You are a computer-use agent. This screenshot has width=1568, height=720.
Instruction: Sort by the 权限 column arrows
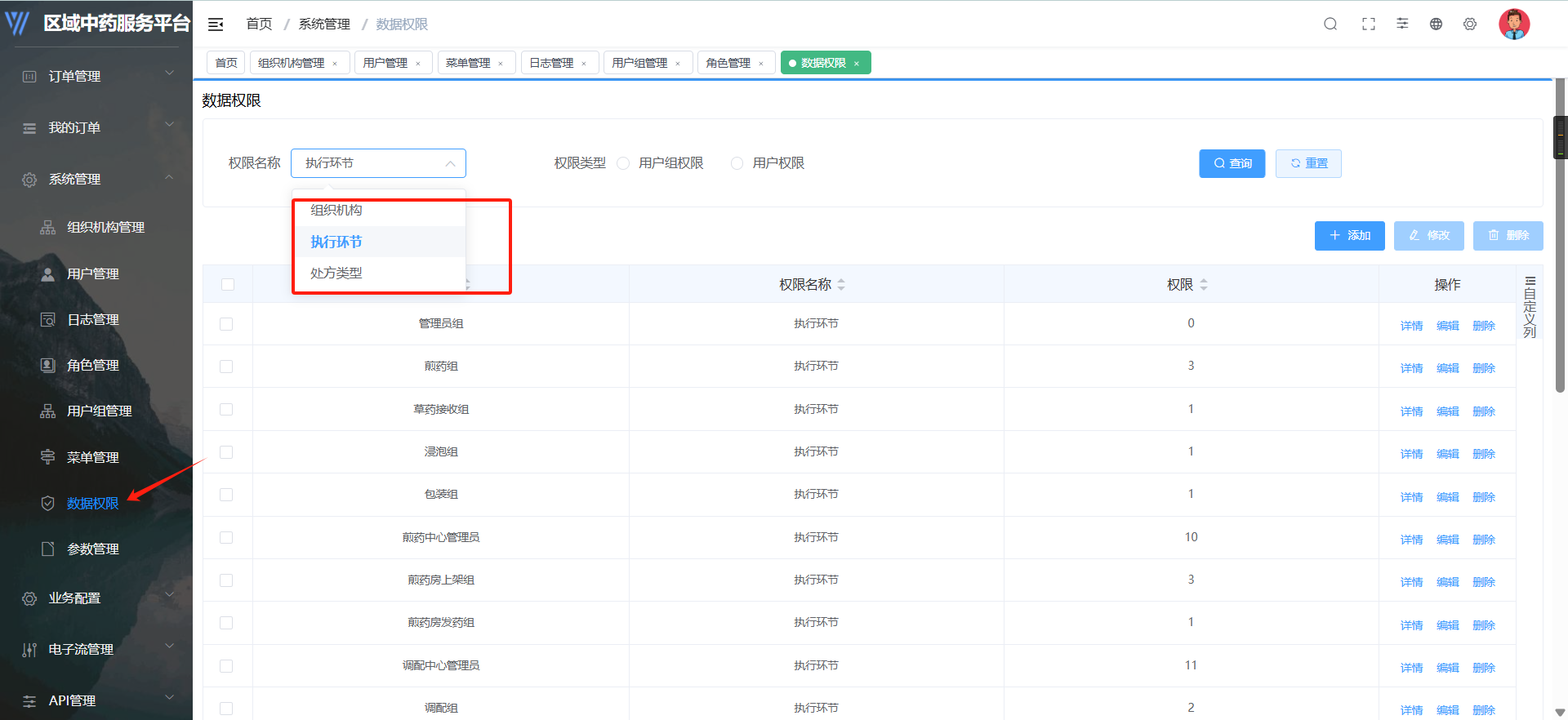pos(1204,284)
